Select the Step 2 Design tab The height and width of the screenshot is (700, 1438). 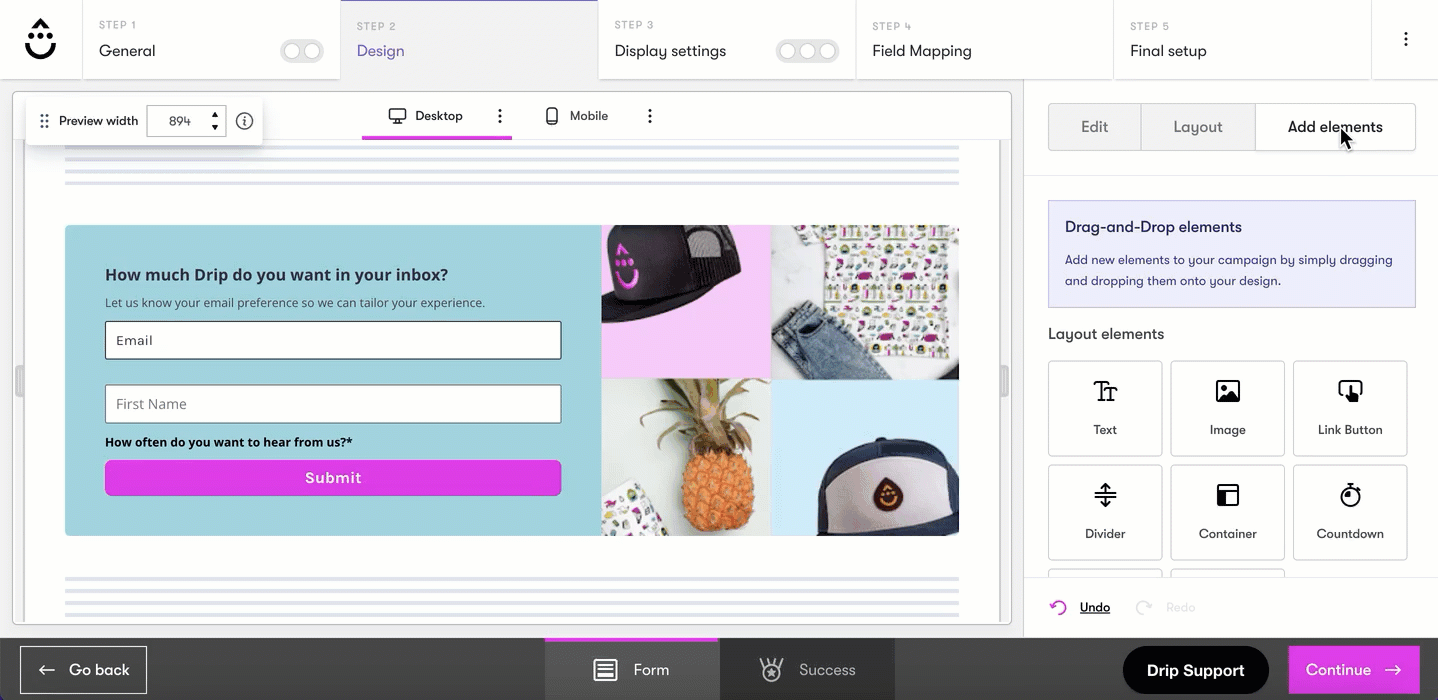(x=469, y=39)
